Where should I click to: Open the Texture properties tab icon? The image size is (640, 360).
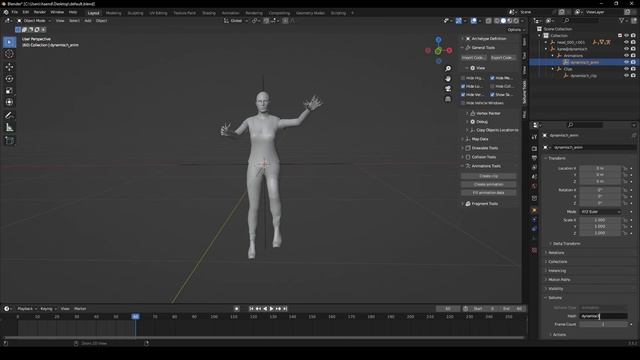click(534, 250)
